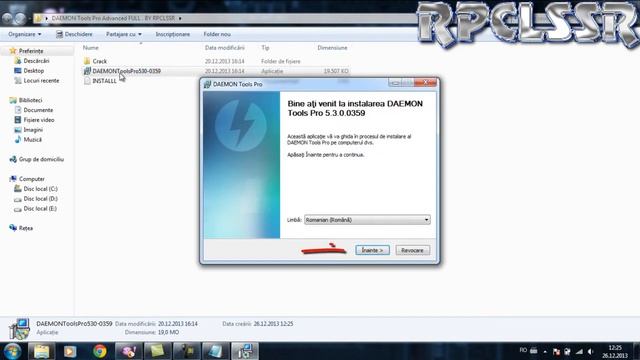The height and width of the screenshot is (360, 640).
Task: Open Disc local (D:)
Action: click(x=40, y=198)
